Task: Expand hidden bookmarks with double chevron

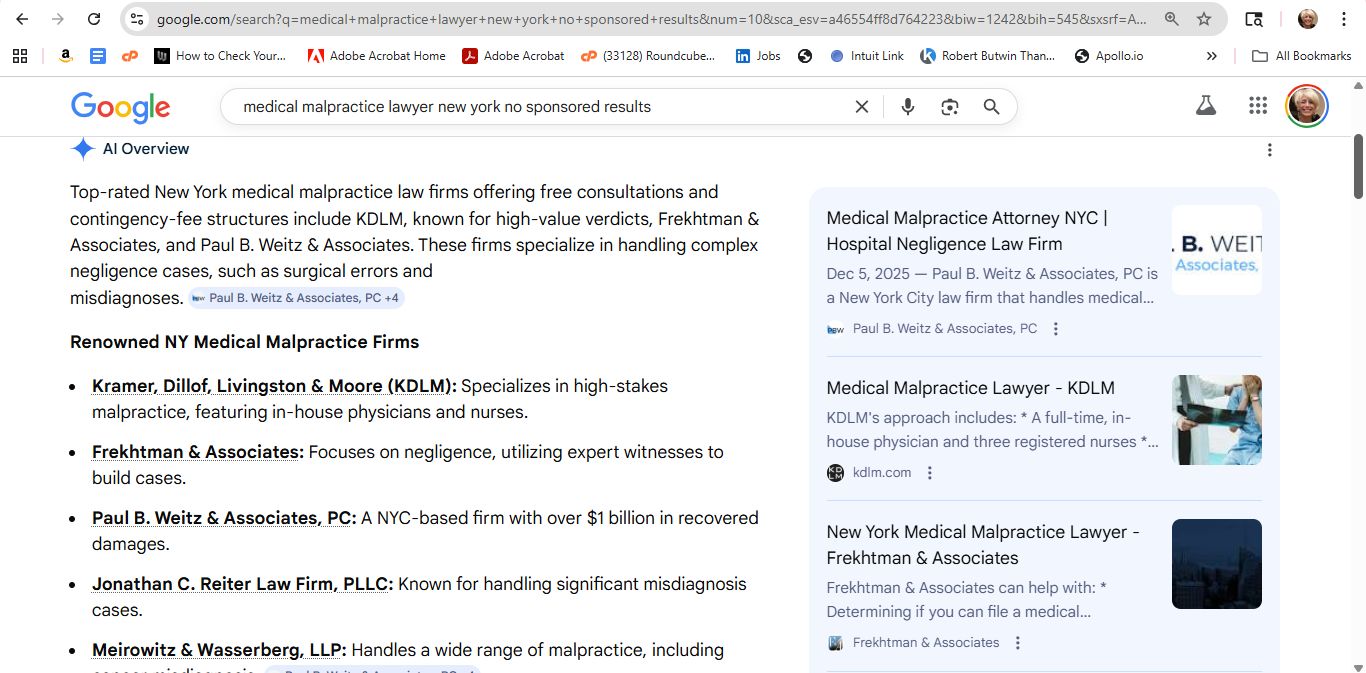Action: (x=1212, y=56)
